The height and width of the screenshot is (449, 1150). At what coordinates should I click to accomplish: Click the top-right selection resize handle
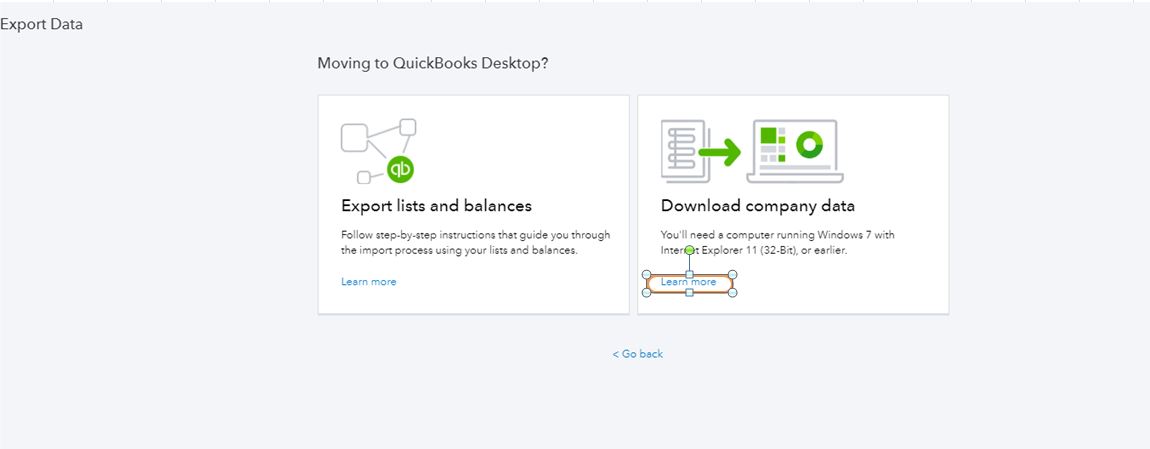733,274
